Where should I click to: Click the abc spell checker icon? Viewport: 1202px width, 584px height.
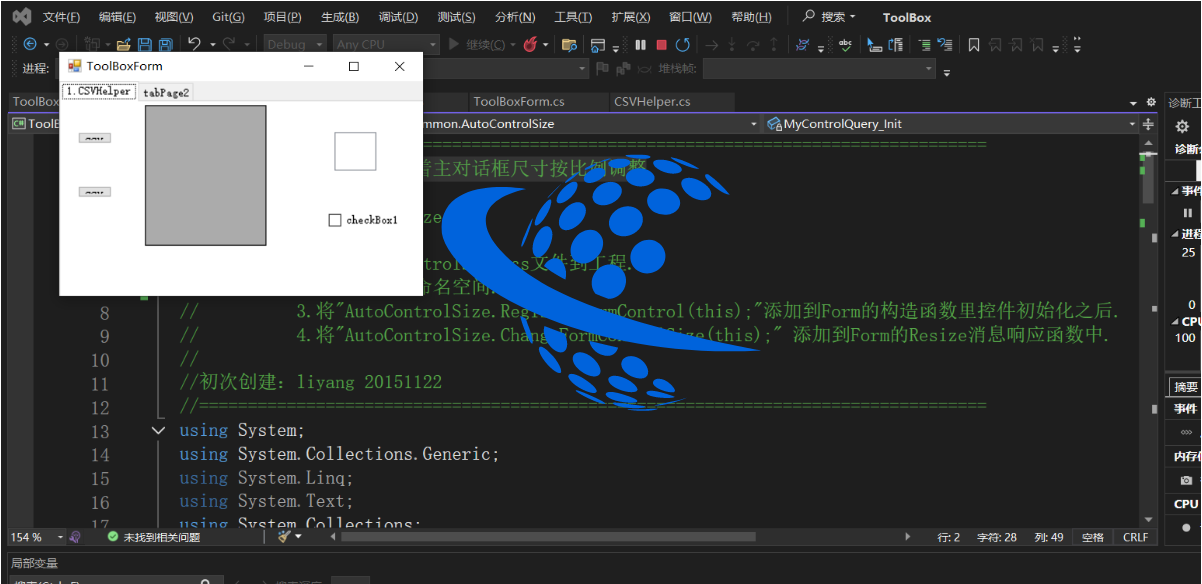tap(845, 45)
